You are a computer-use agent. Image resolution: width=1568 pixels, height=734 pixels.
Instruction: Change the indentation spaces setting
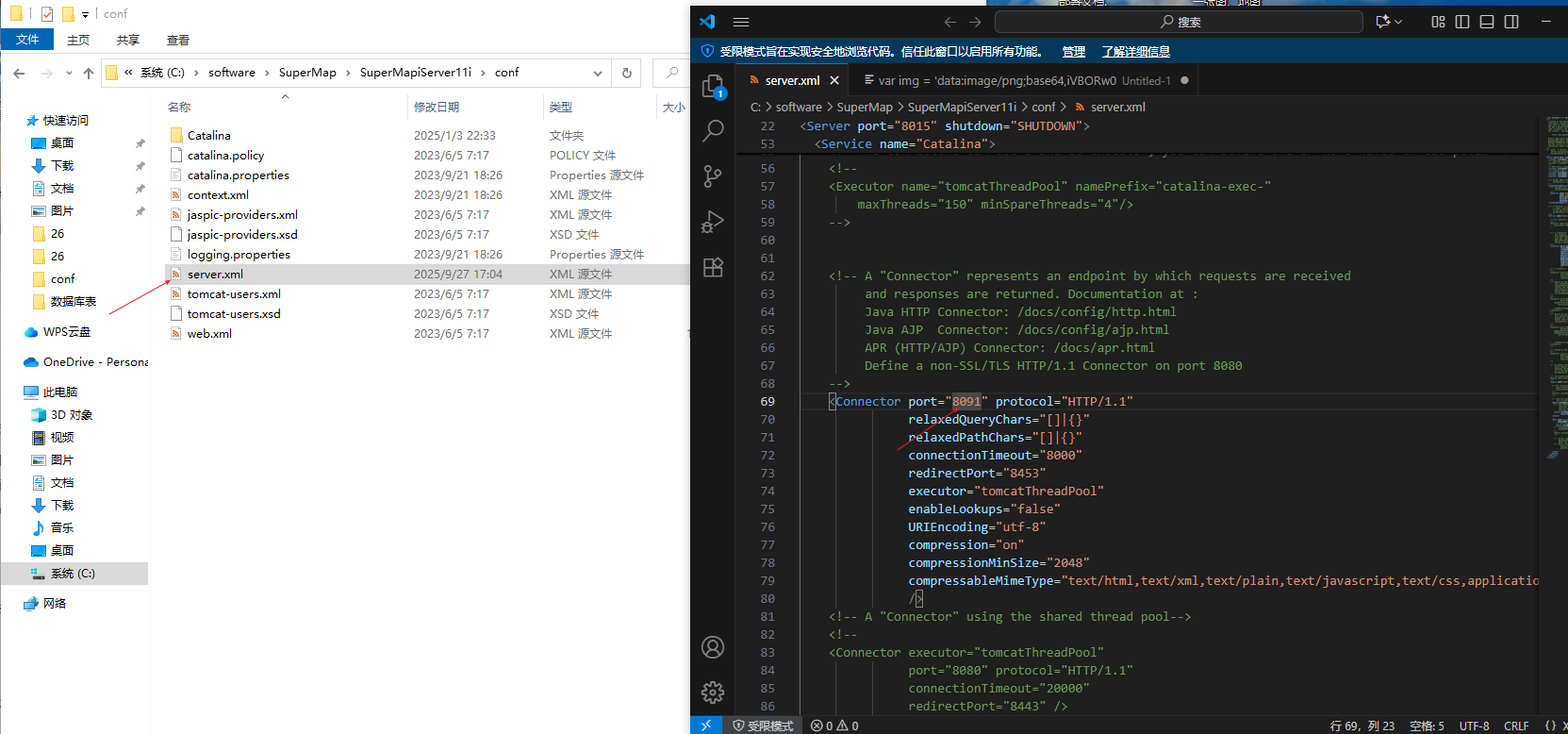point(1427,726)
